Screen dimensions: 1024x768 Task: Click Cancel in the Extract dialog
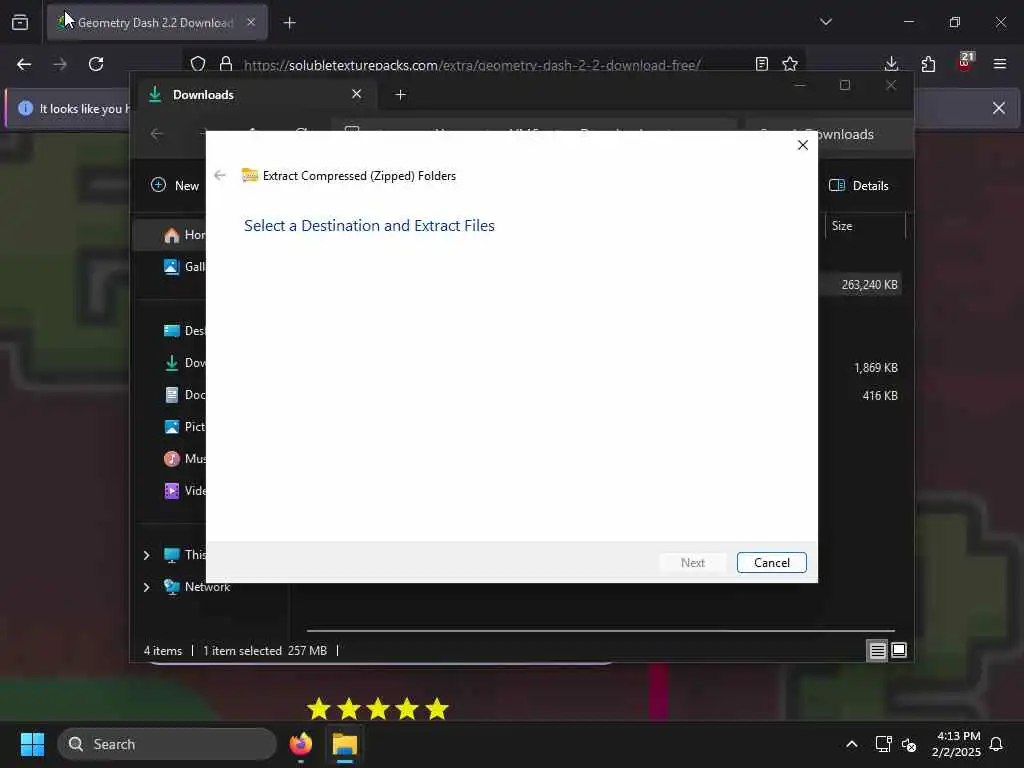coord(771,562)
